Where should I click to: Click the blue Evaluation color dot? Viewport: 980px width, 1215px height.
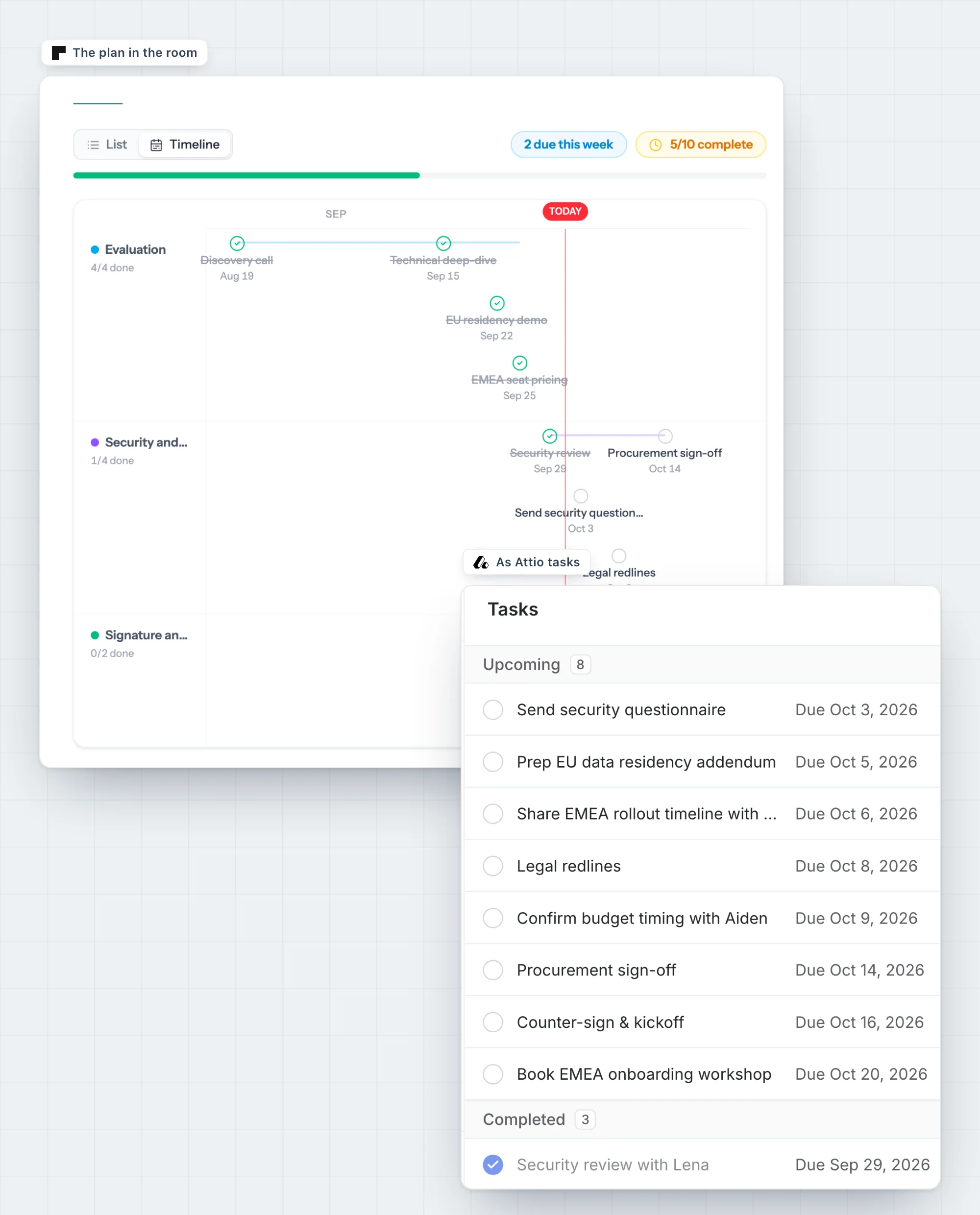(95, 249)
